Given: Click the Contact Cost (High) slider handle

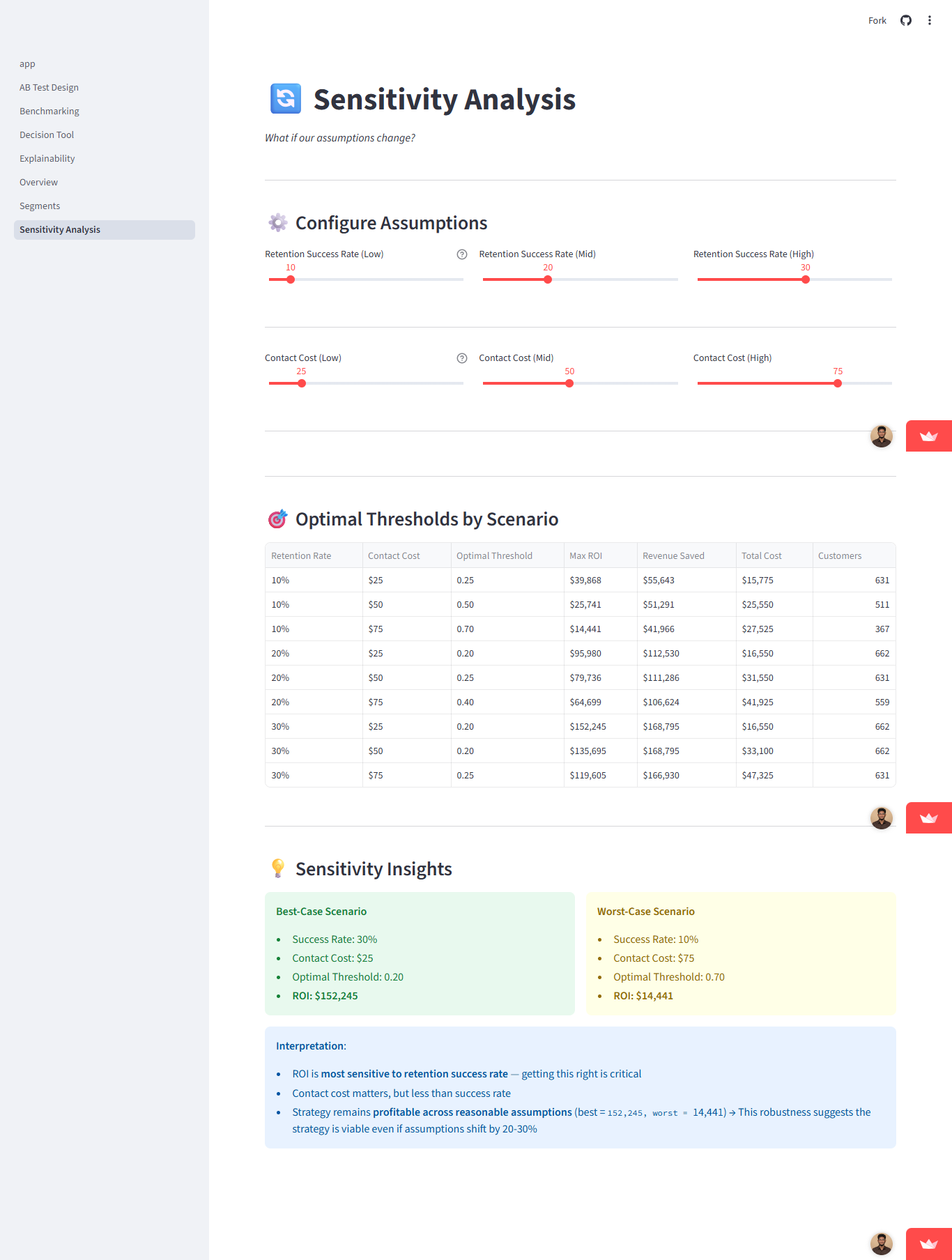Looking at the screenshot, I should [x=838, y=383].
